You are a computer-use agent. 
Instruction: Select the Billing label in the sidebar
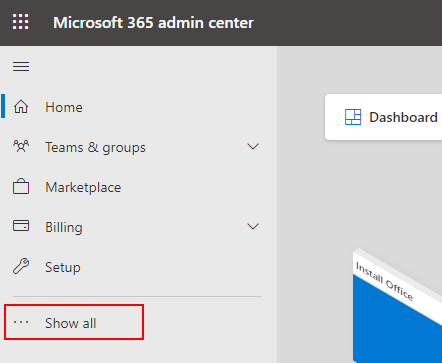click(x=64, y=227)
